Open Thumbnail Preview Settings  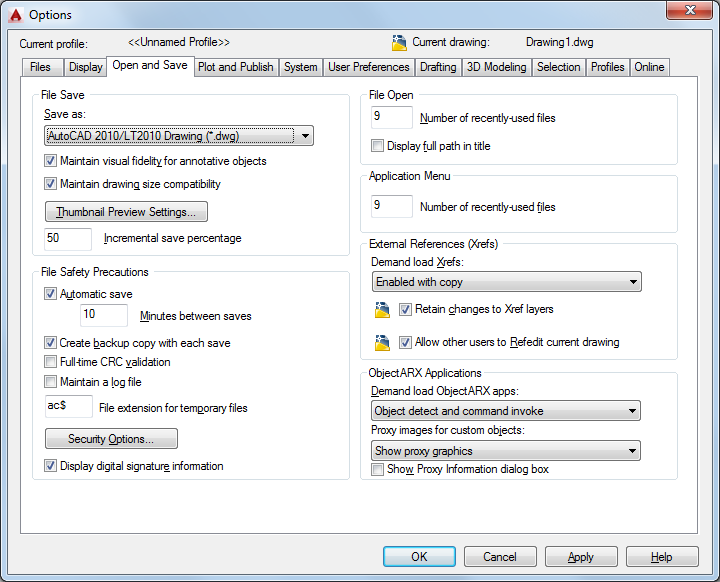click(x=126, y=212)
